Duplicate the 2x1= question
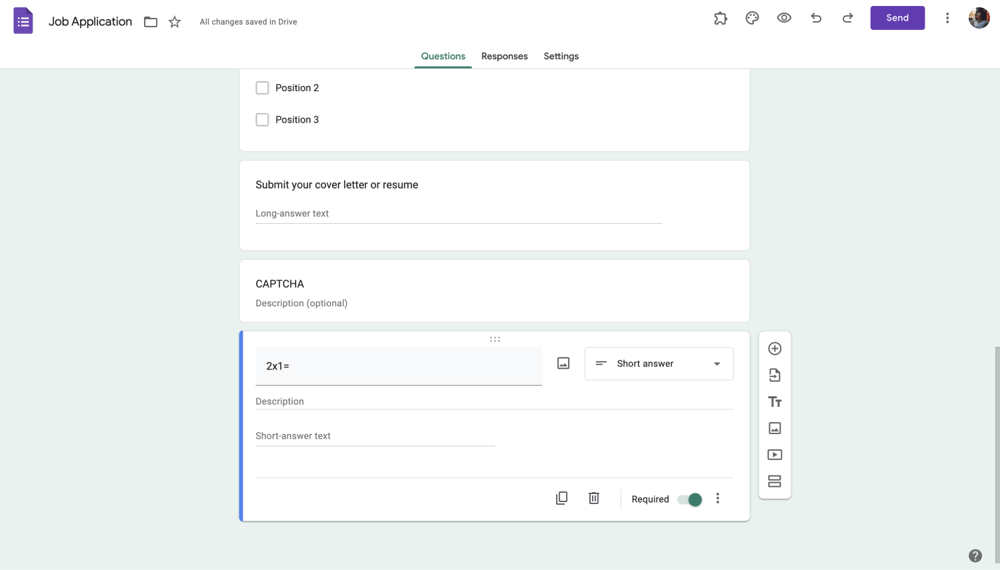Viewport: 1000px width, 570px height. tap(561, 498)
